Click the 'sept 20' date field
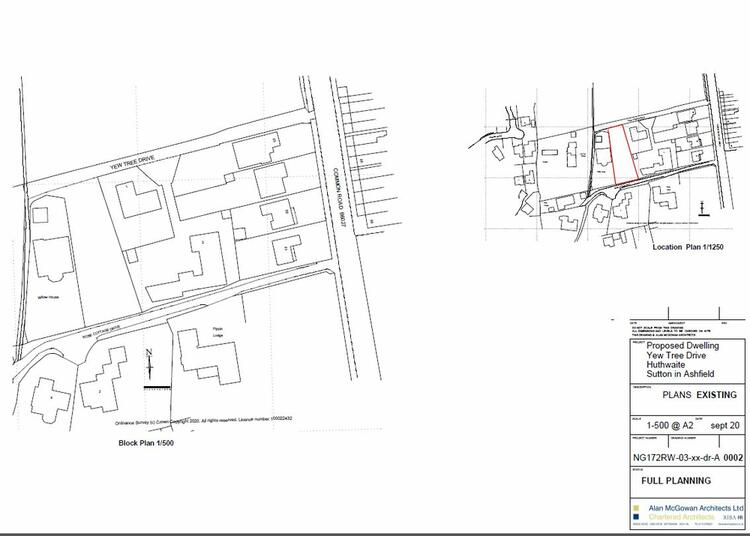Screen dimensions: 750x536 point(726,425)
